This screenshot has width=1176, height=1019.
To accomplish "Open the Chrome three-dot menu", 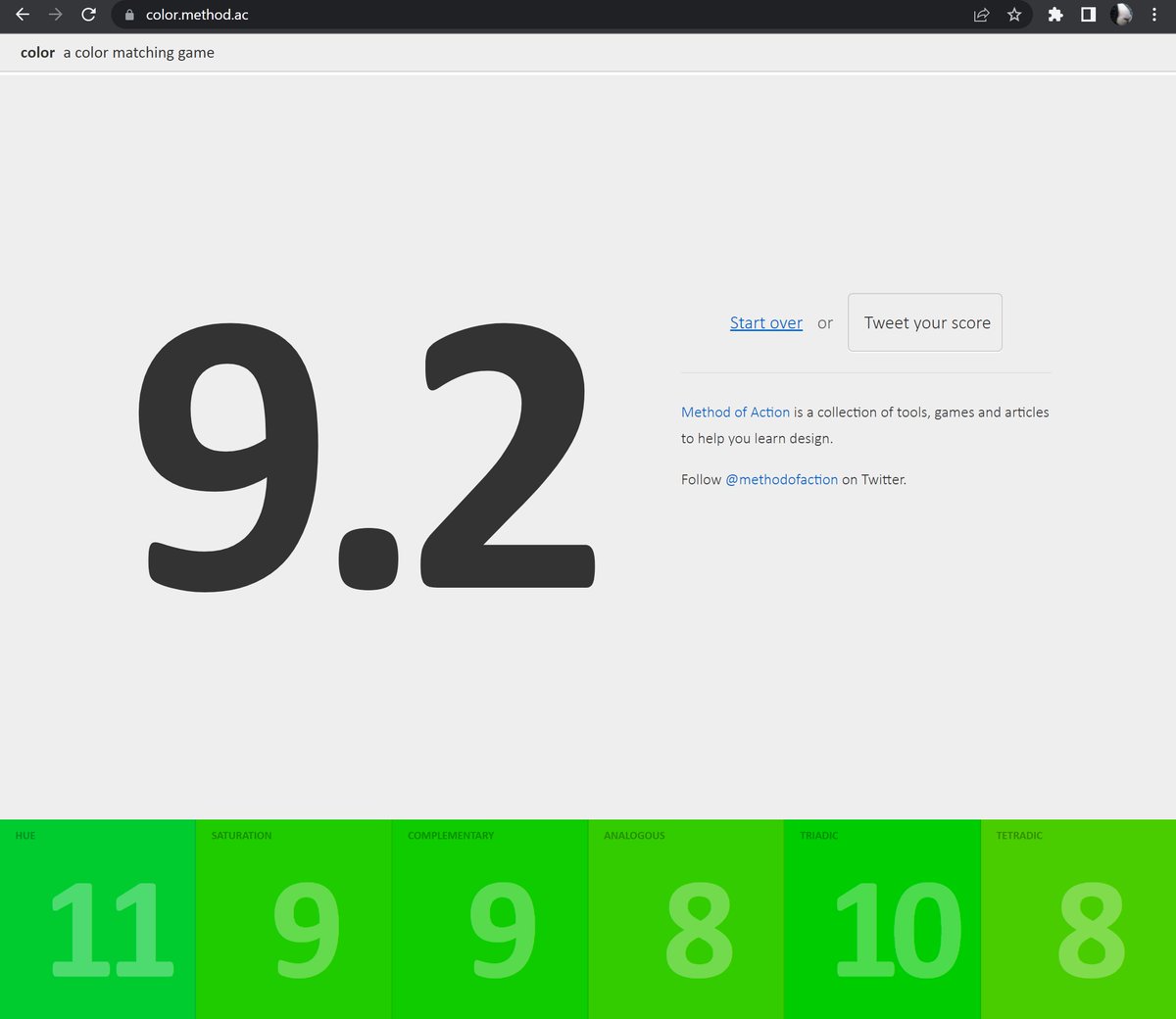I will pos(1154,15).
